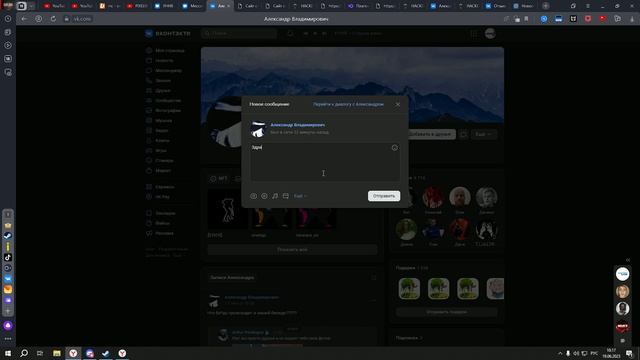The image size is (640, 360).
Task: Open the emoji picker in message field
Action: pos(394,148)
